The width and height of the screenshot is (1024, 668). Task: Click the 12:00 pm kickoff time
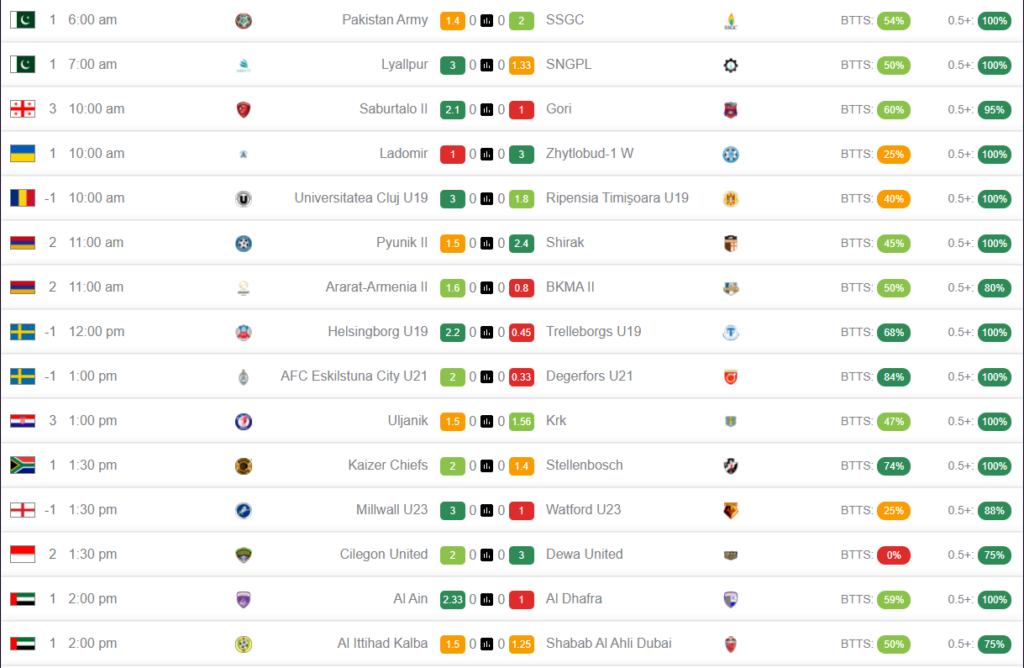pos(97,332)
